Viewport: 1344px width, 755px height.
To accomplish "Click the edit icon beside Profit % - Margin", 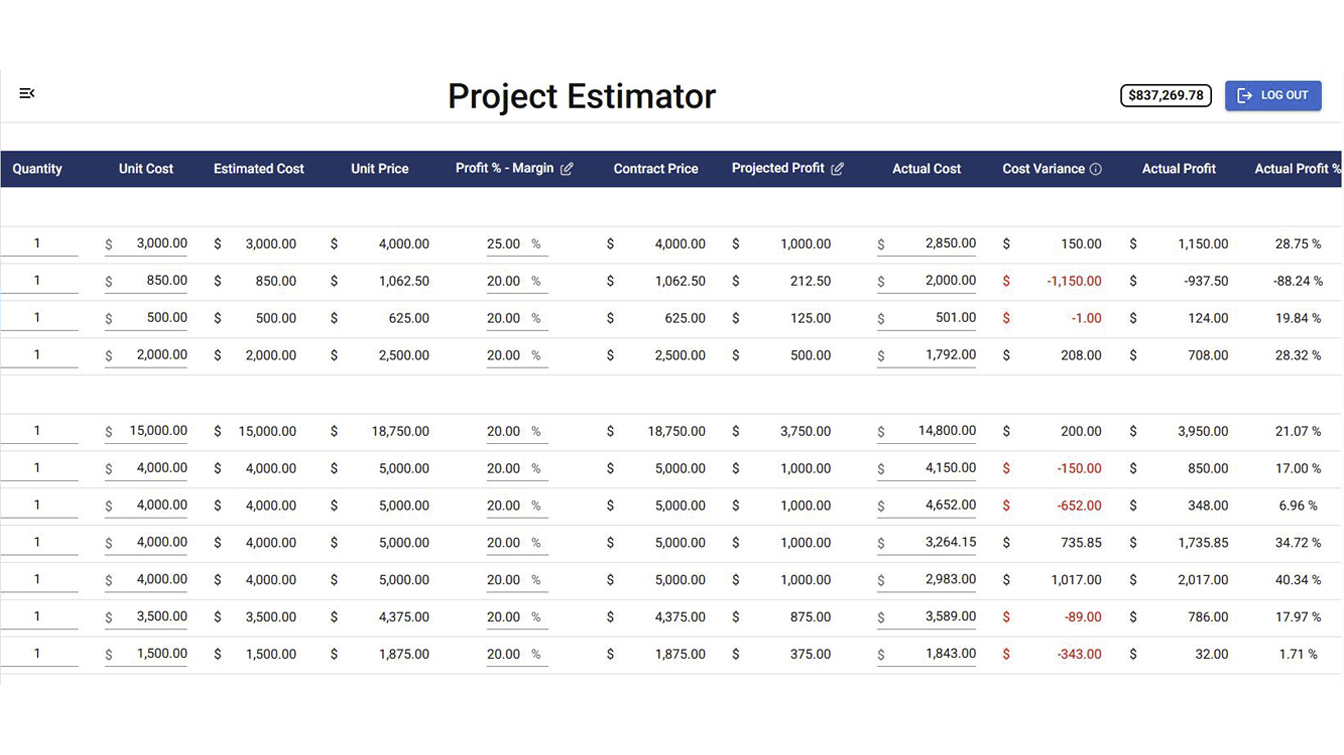I will [567, 169].
